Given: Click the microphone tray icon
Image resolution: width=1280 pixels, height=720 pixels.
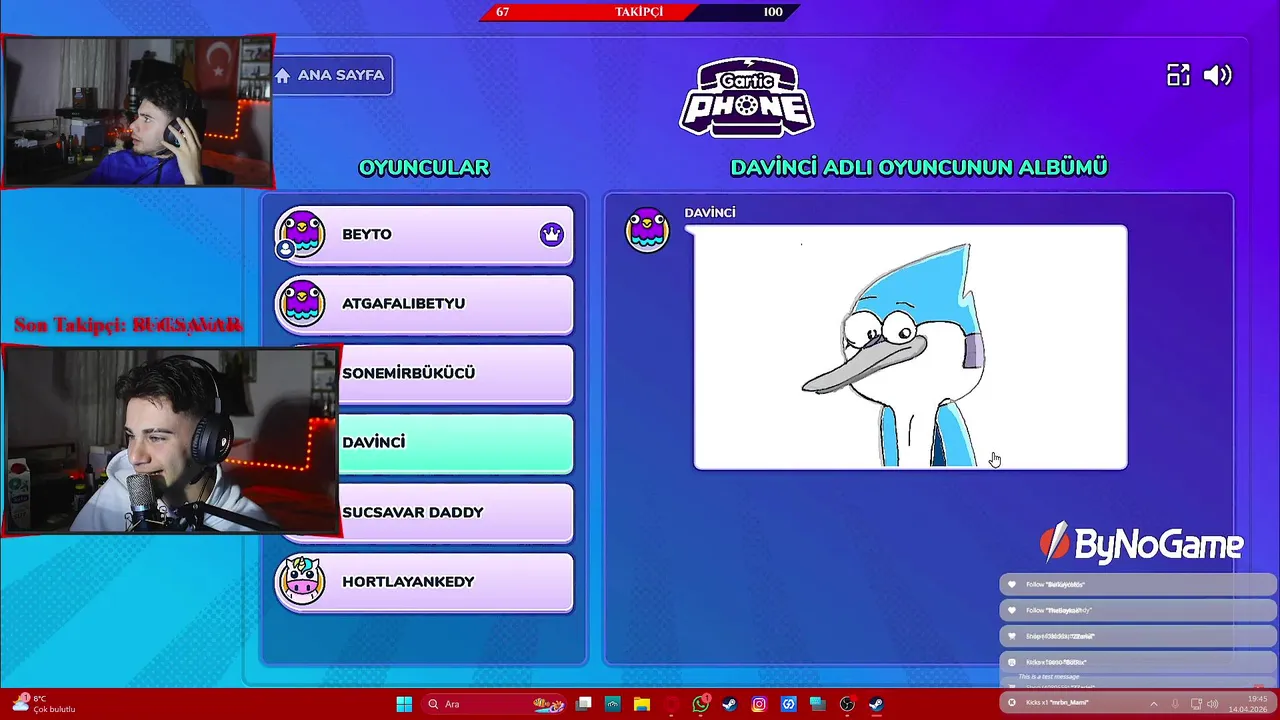Looking at the screenshot, I should pos(1175,704).
